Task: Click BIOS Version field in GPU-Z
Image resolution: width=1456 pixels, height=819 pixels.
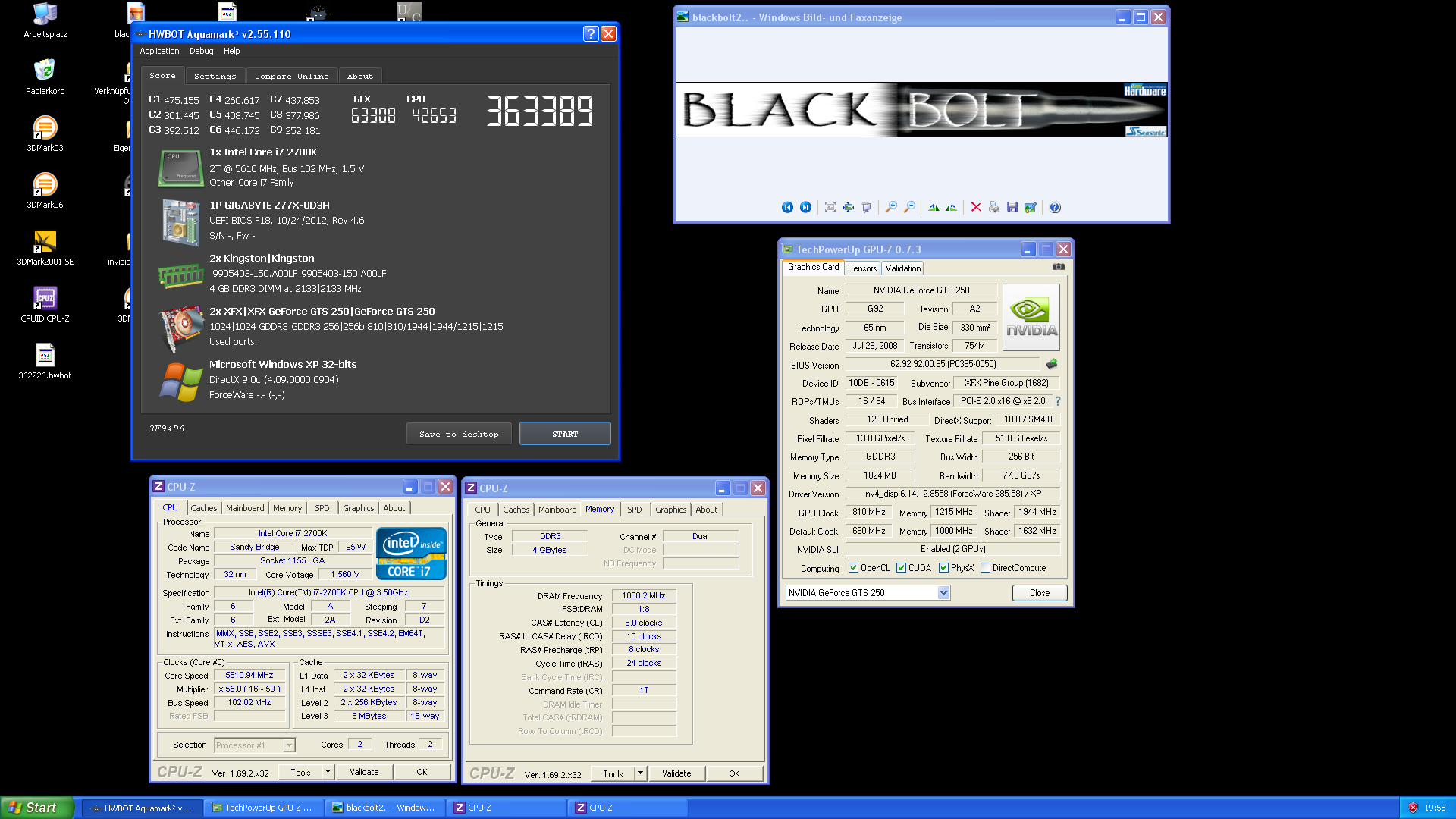Action: tap(943, 364)
